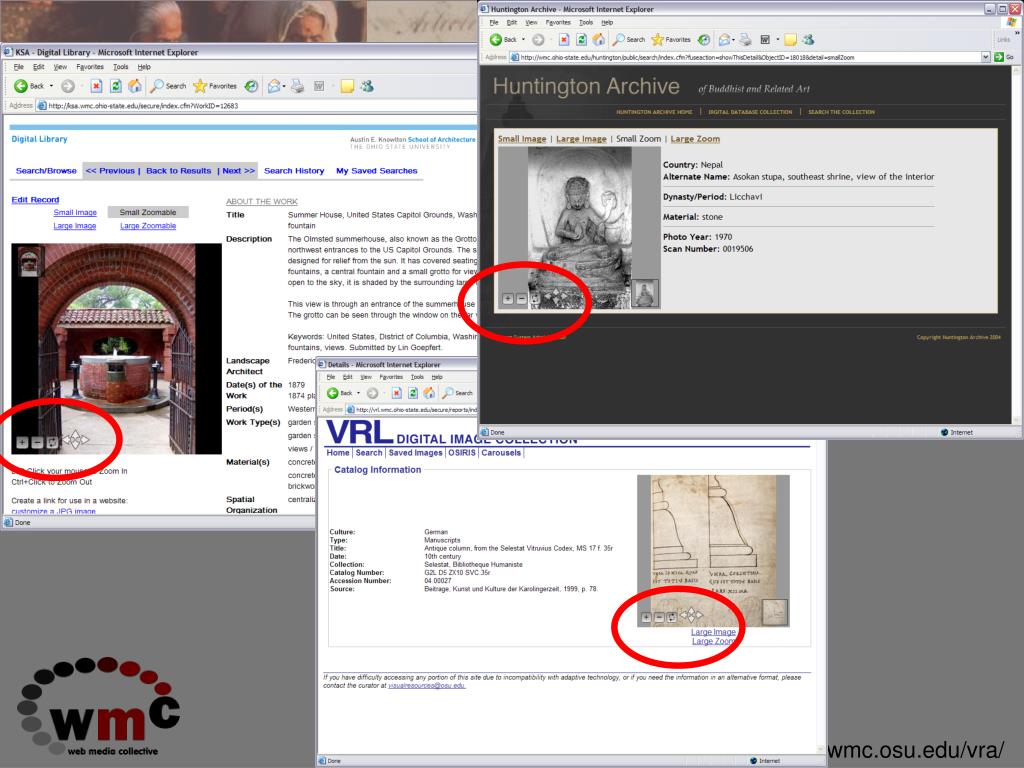
Task: Expand the Mail dropdown arrow in KSA window
Action: [x=284, y=86]
